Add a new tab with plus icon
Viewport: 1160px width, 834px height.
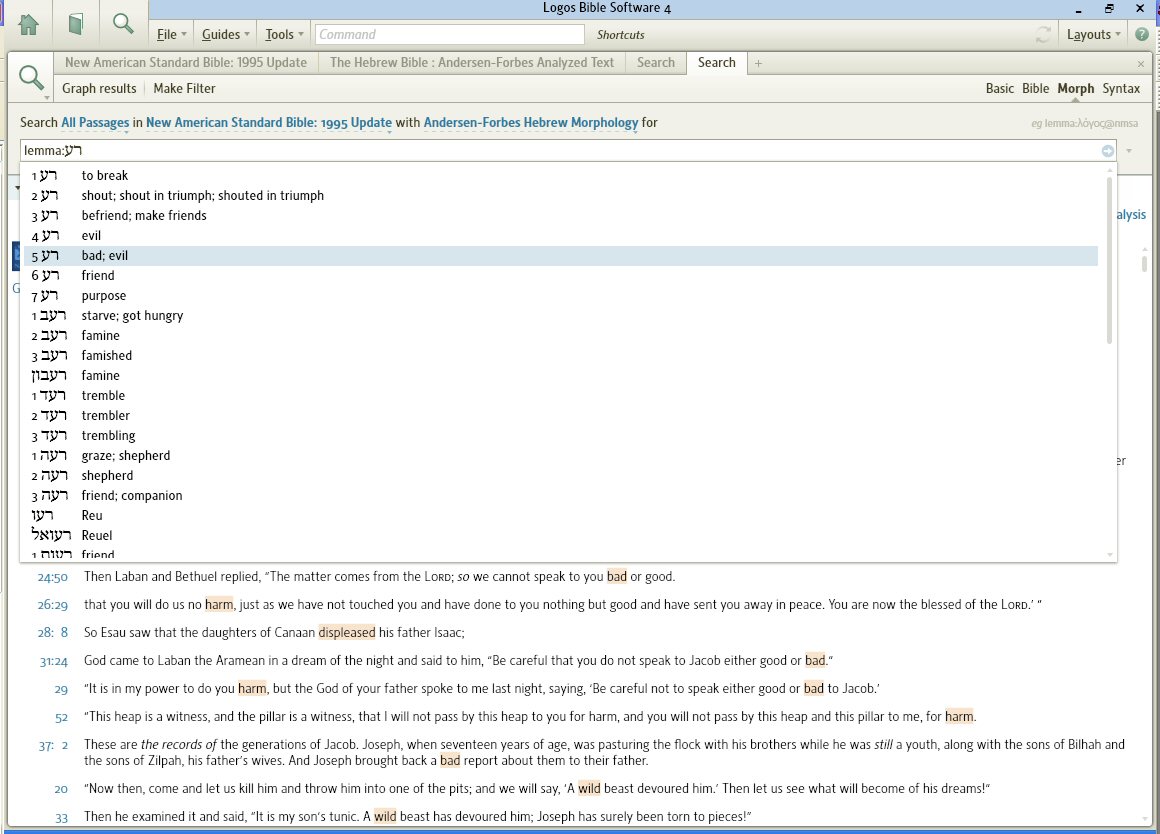758,64
